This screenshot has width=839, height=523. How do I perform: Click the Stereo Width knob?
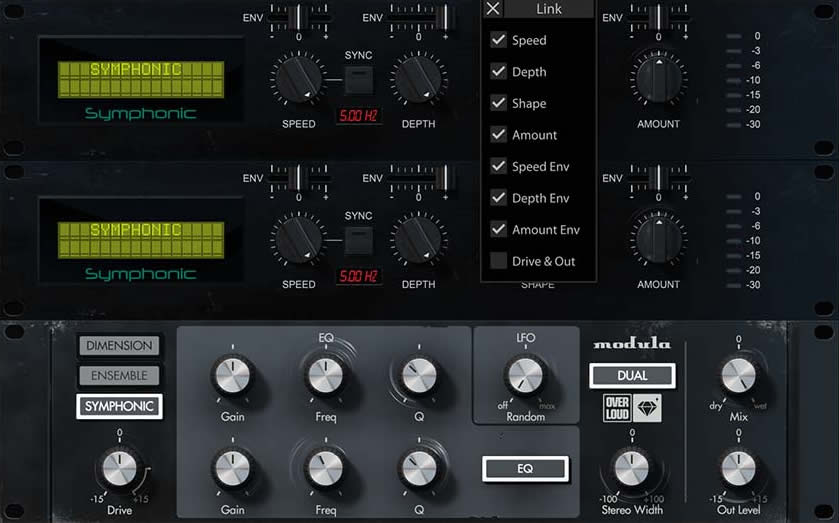(x=632, y=469)
